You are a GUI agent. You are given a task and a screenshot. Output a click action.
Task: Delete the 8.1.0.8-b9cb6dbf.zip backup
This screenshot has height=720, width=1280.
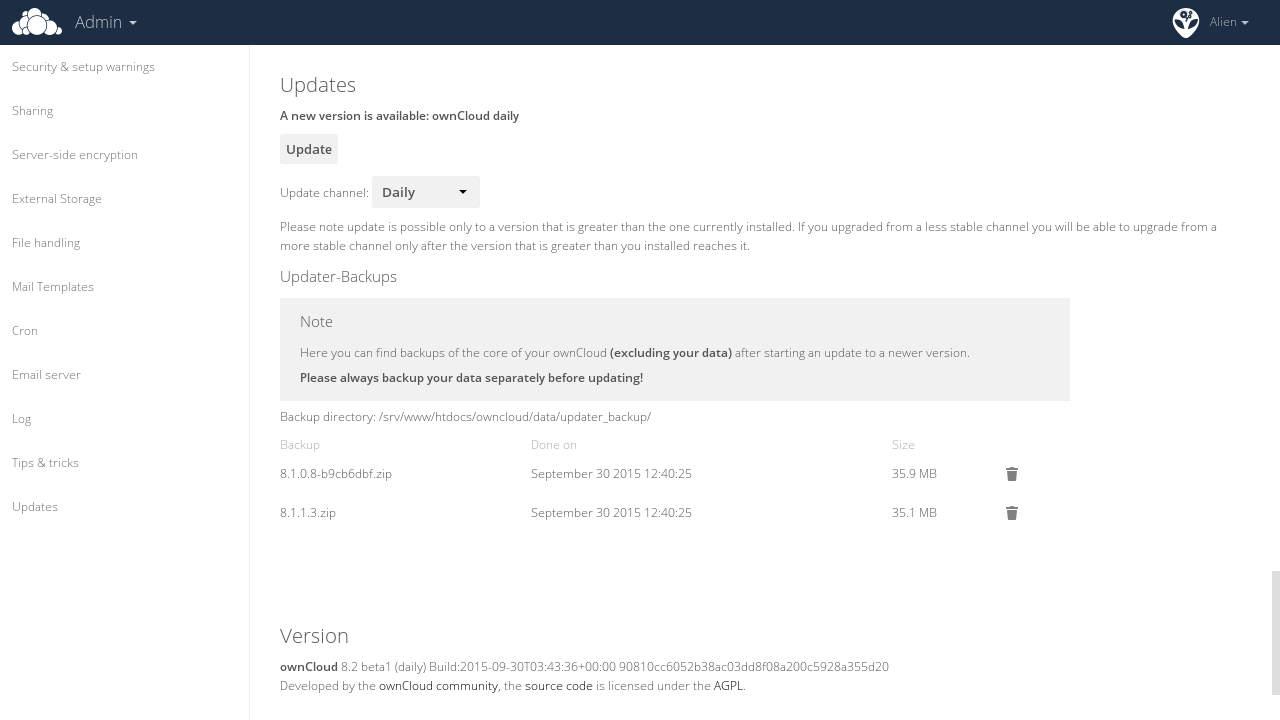click(1012, 474)
